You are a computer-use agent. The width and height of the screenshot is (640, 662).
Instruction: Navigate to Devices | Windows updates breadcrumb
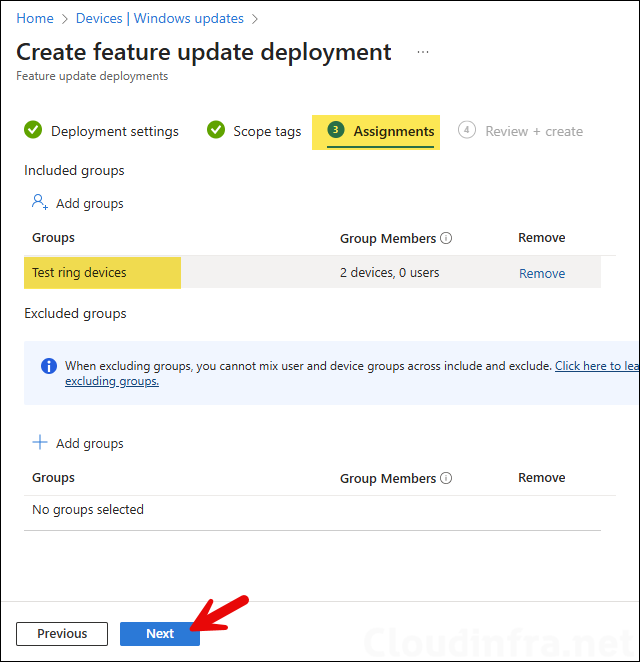click(x=160, y=18)
